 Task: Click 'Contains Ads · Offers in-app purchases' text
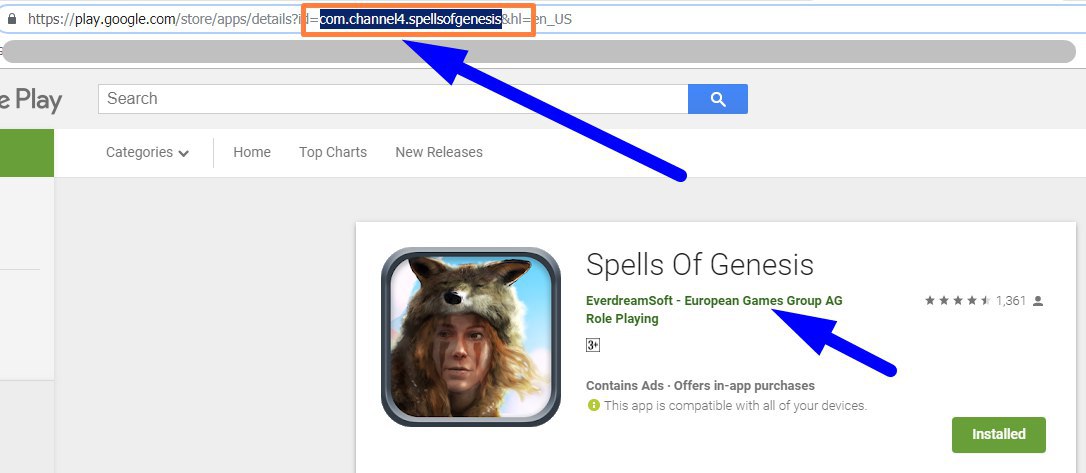coord(700,386)
